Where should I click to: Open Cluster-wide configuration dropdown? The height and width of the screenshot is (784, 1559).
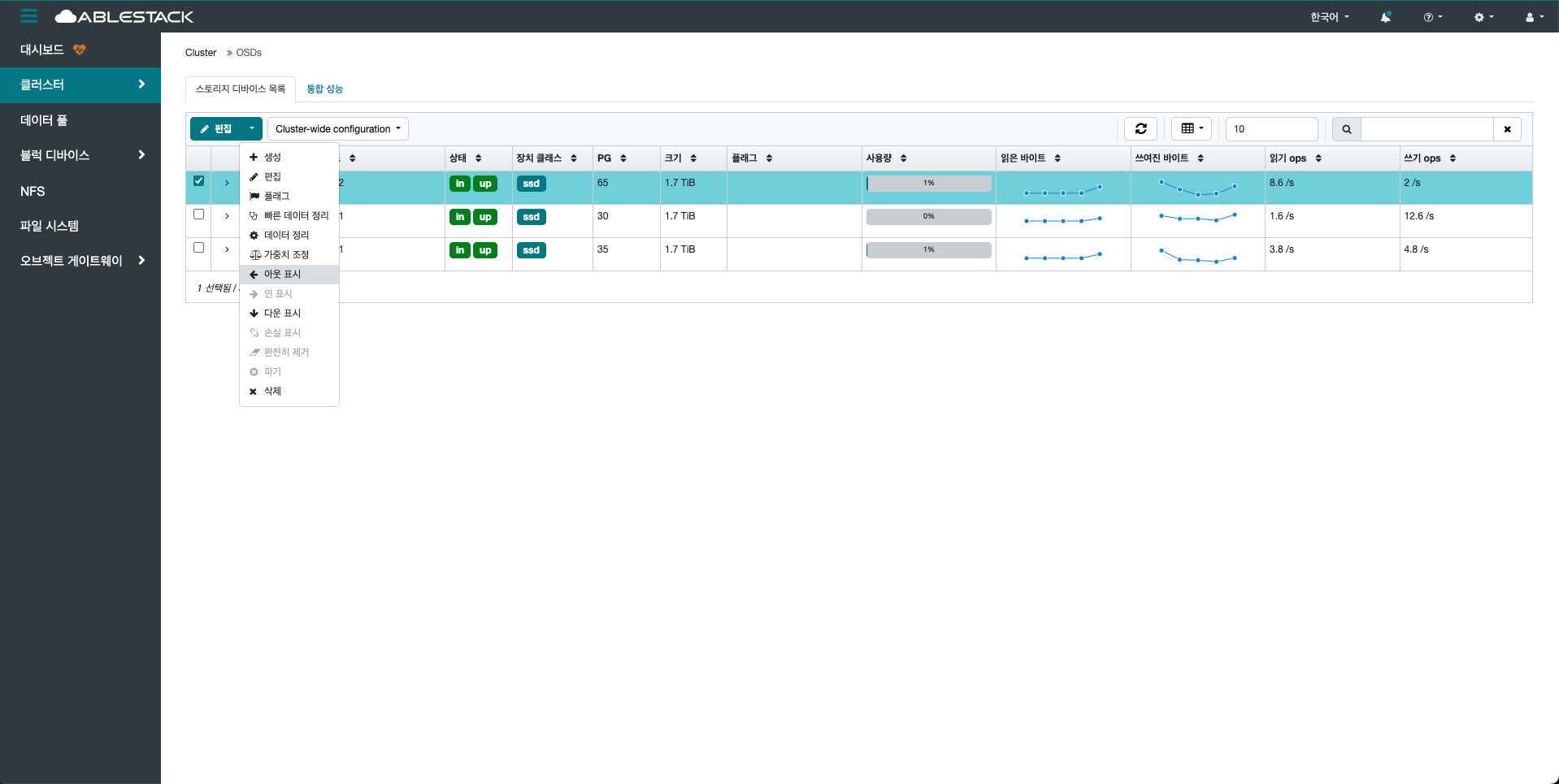(337, 129)
